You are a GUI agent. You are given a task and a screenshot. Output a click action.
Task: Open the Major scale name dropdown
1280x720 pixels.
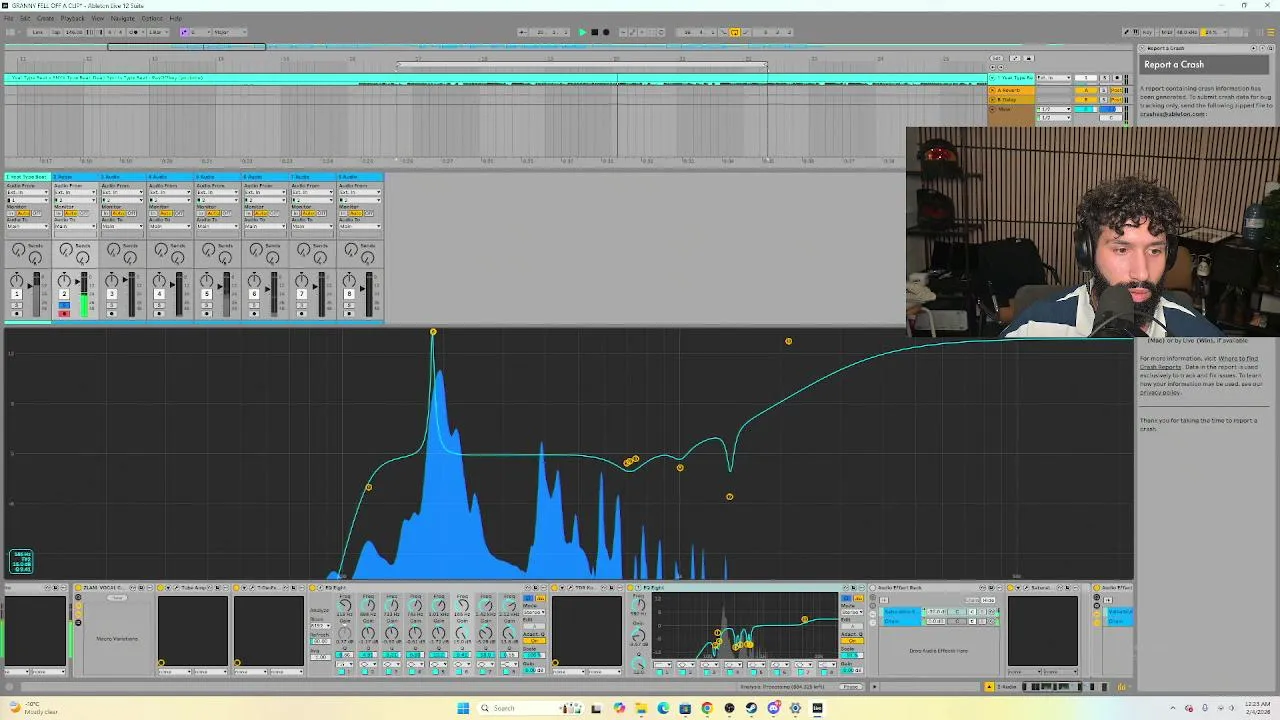(x=229, y=32)
